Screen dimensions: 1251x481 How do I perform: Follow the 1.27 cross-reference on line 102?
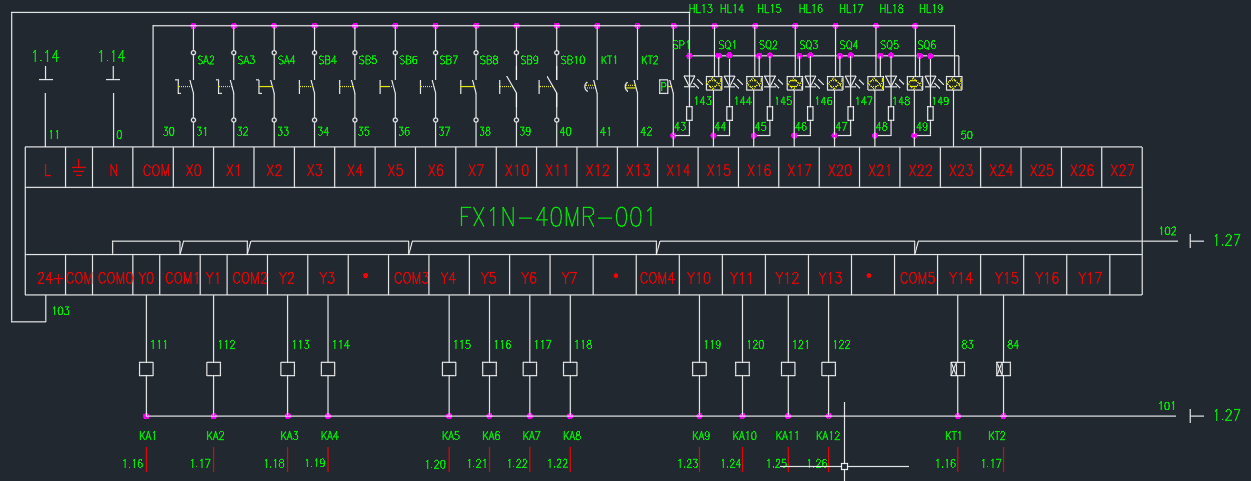pos(1225,241)
